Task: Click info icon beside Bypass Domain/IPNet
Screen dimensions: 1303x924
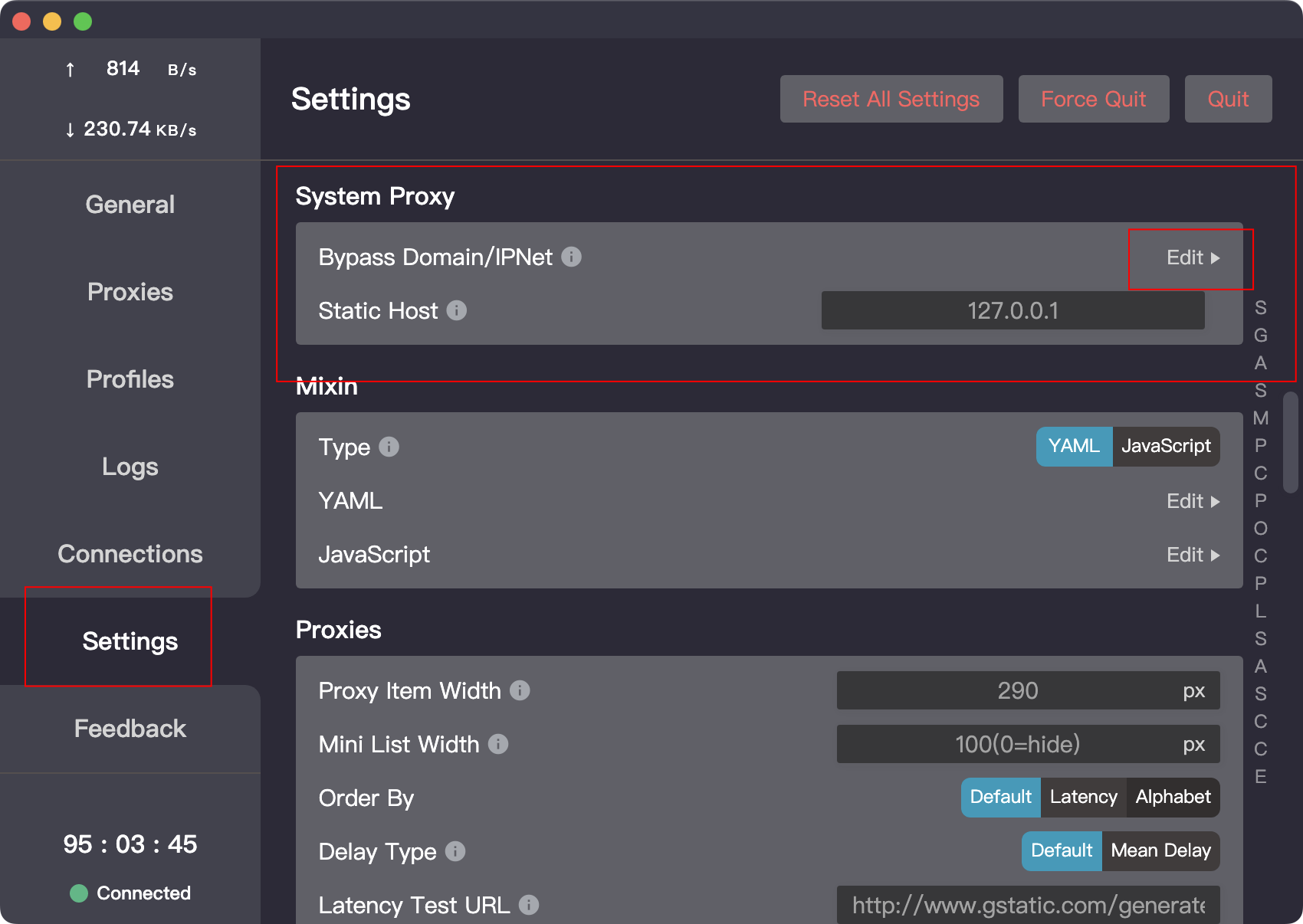Action: 571,257
